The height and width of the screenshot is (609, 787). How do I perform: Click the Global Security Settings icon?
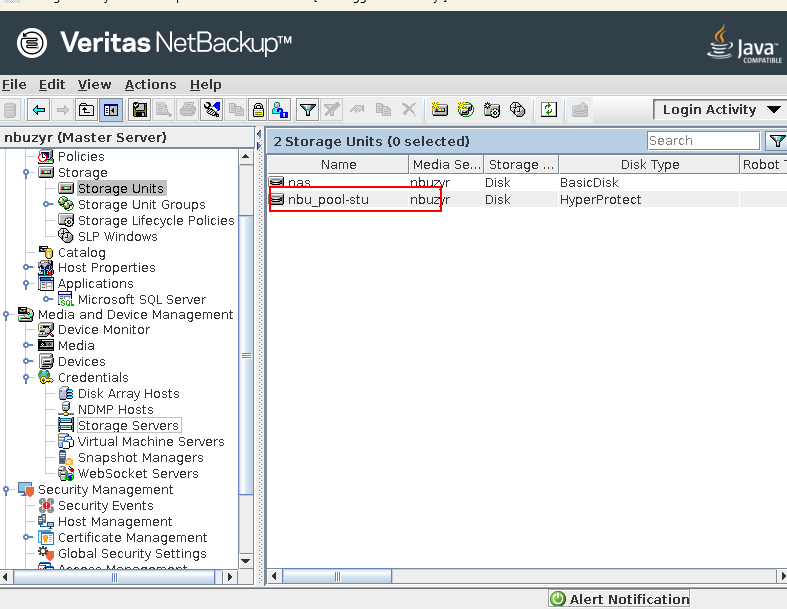[x=46, y=553]
